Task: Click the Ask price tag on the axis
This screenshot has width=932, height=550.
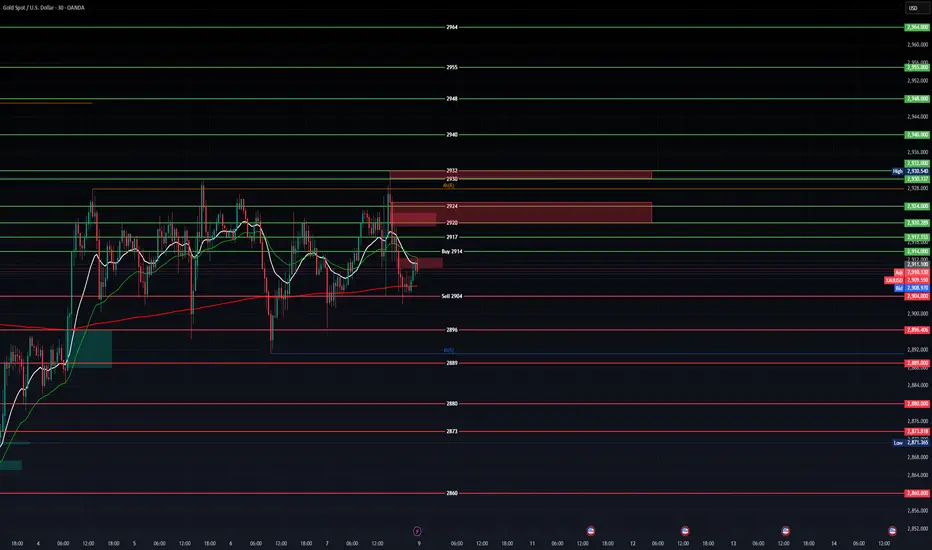Action: pyautogui.click(x=912, y=272)
